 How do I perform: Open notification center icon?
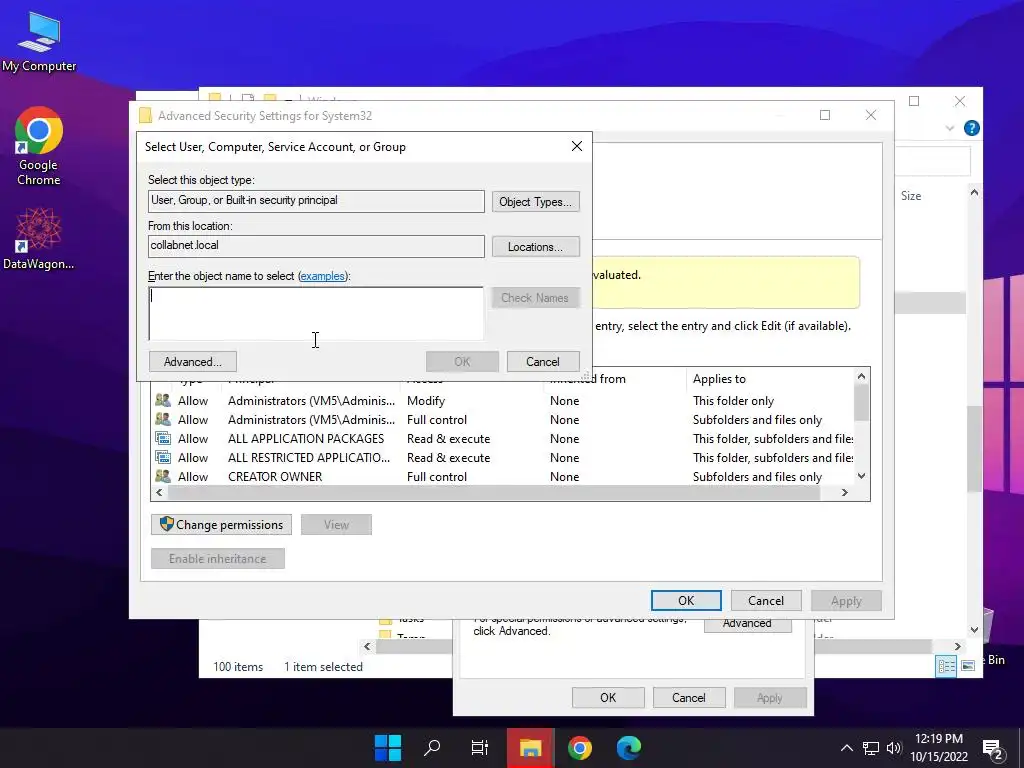(993, 750)
